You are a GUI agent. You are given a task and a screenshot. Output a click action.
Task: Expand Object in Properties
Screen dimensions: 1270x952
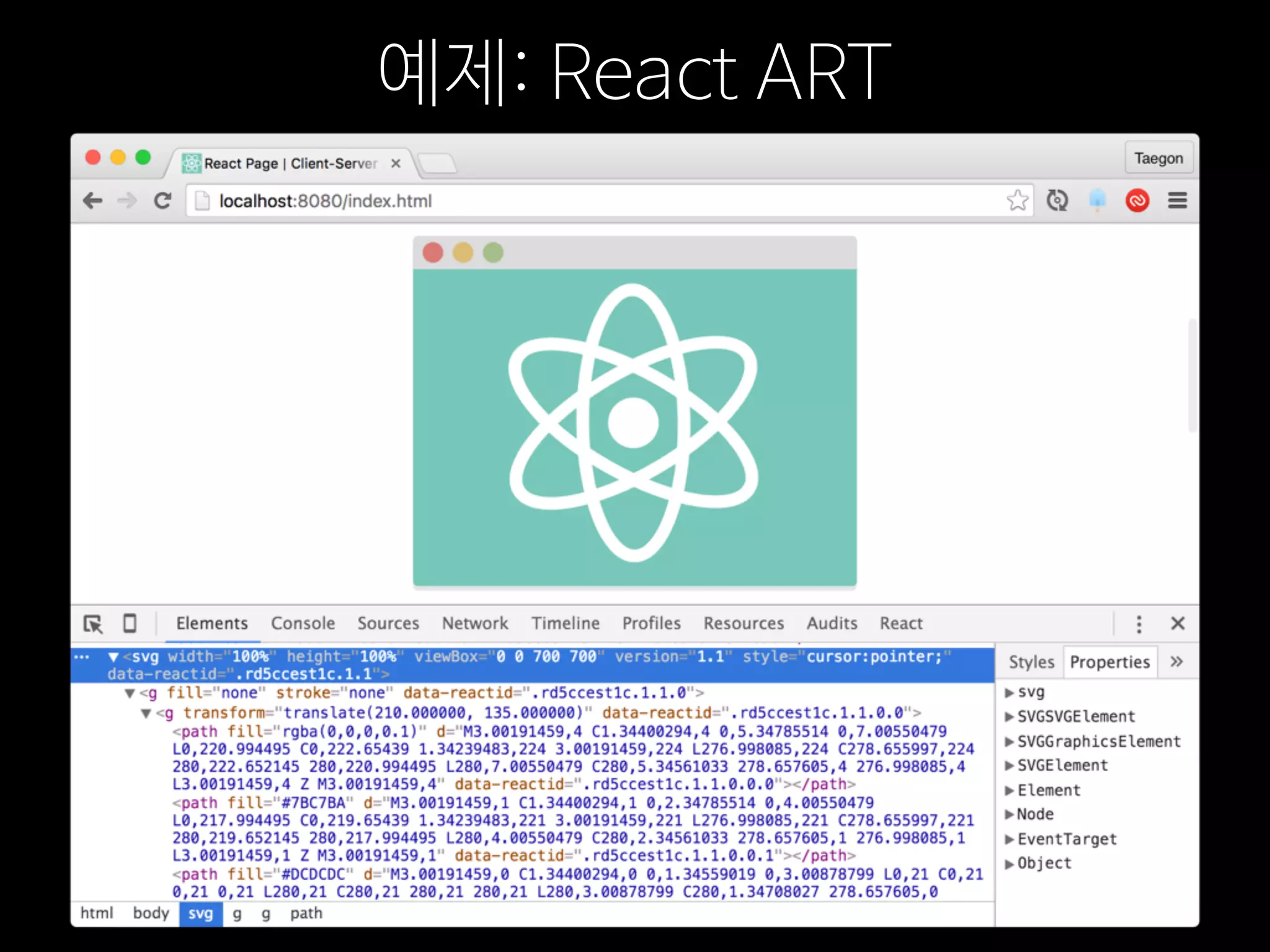pyautogui.click(x=1010, y=864)
